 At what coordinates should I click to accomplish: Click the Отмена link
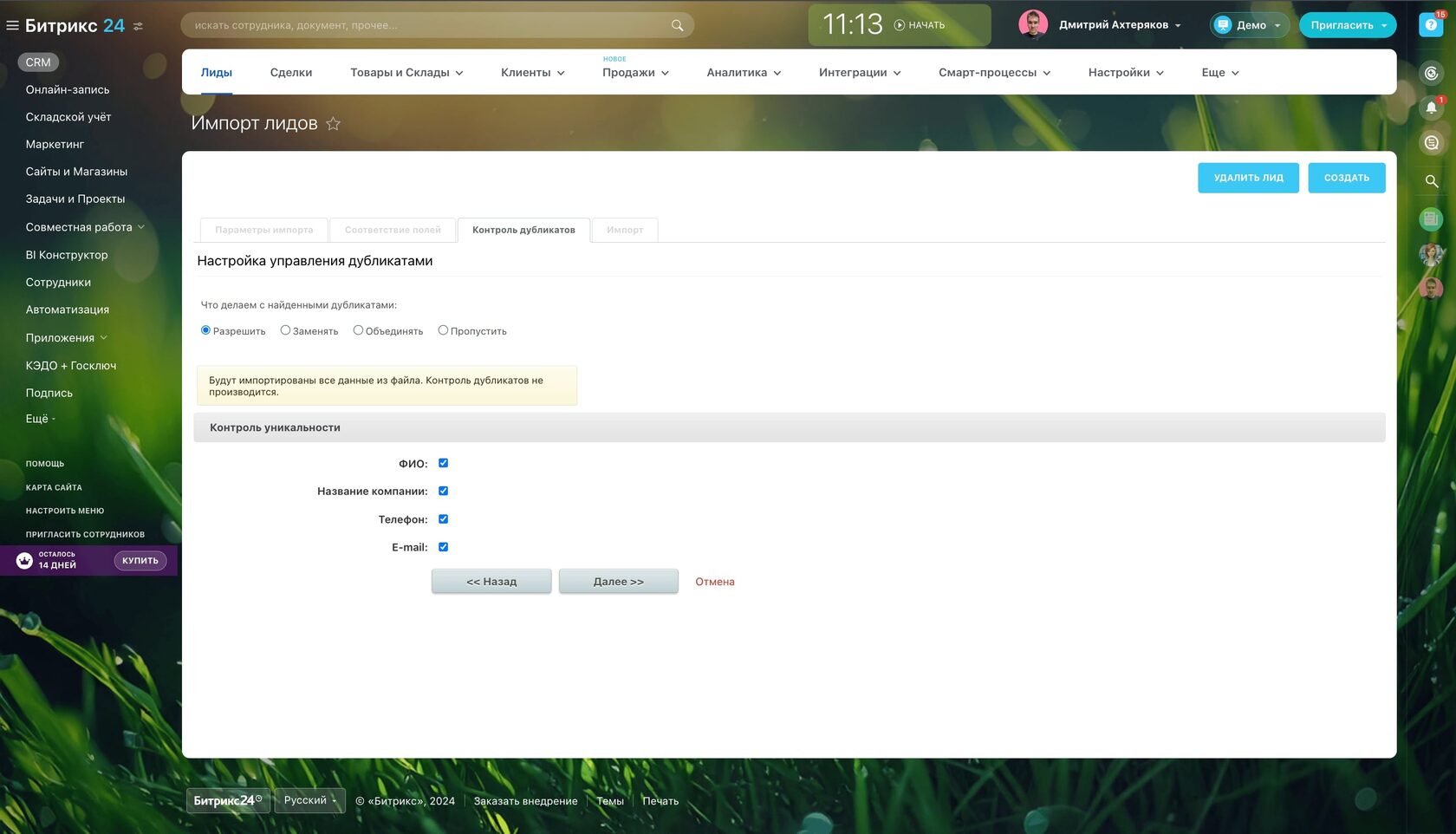click(x=715, y=582)
